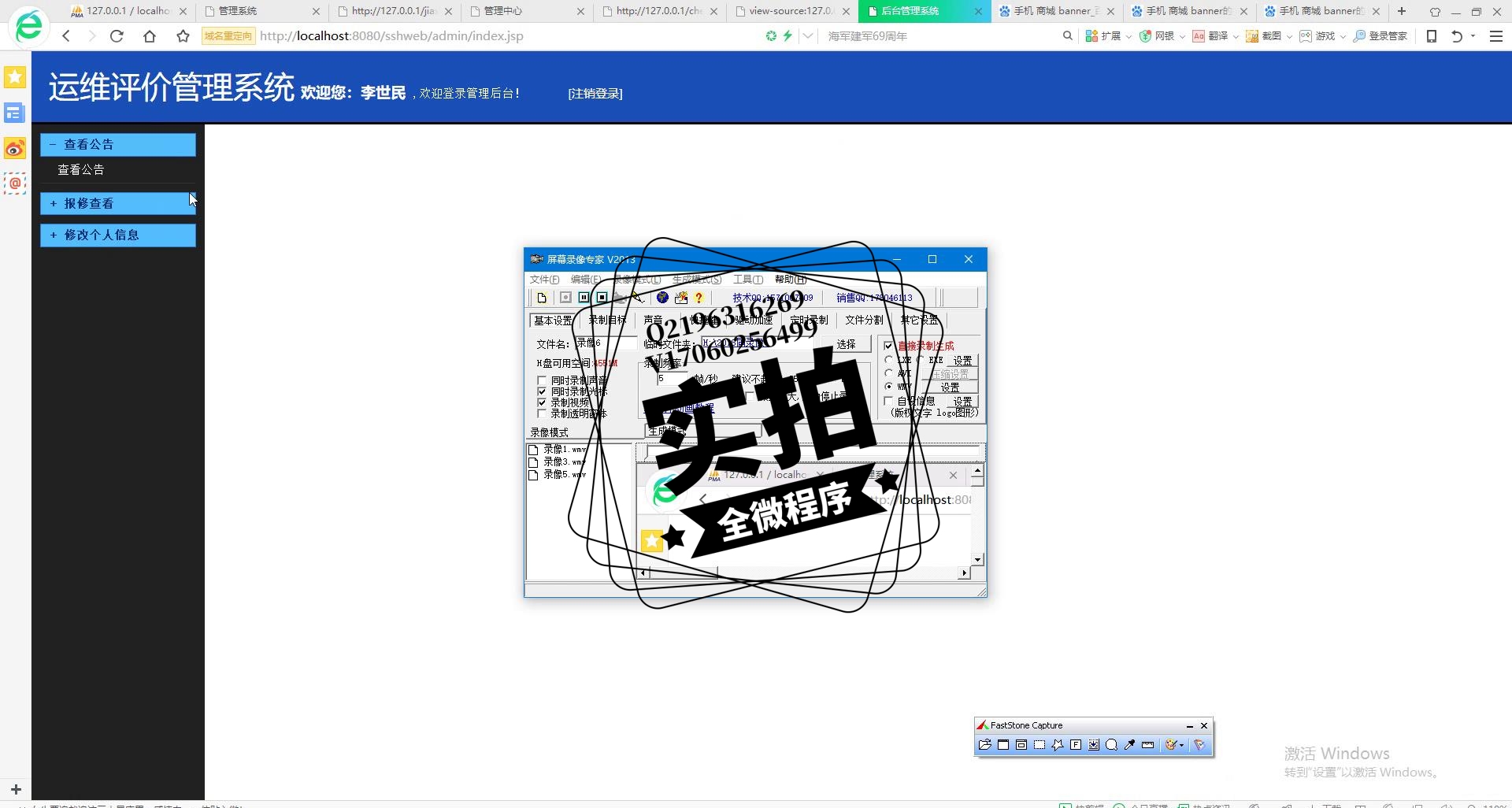Open FastStone screen ruler
Screen dimensions: 1512x808
pyautogui.click(x=1148, y=745)
